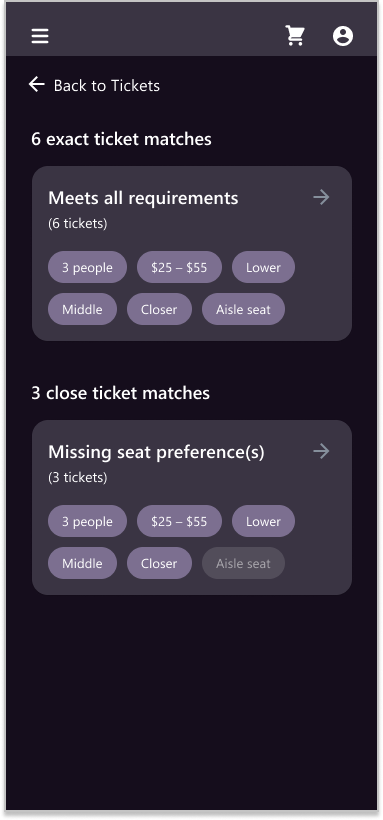Select Middle chip in exact matches card
Viewport: 383px width, 820px height.
click(82, 309)
